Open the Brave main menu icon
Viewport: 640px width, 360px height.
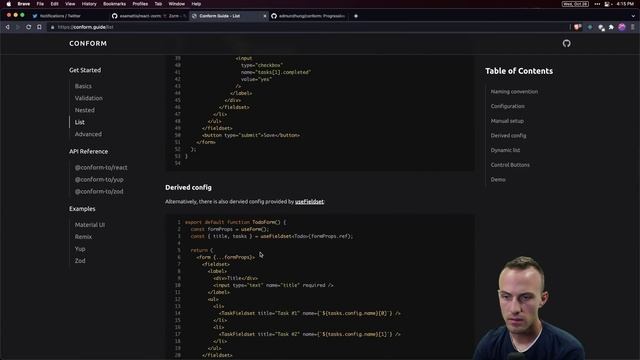pyautogui.click(x=633, y=27)
